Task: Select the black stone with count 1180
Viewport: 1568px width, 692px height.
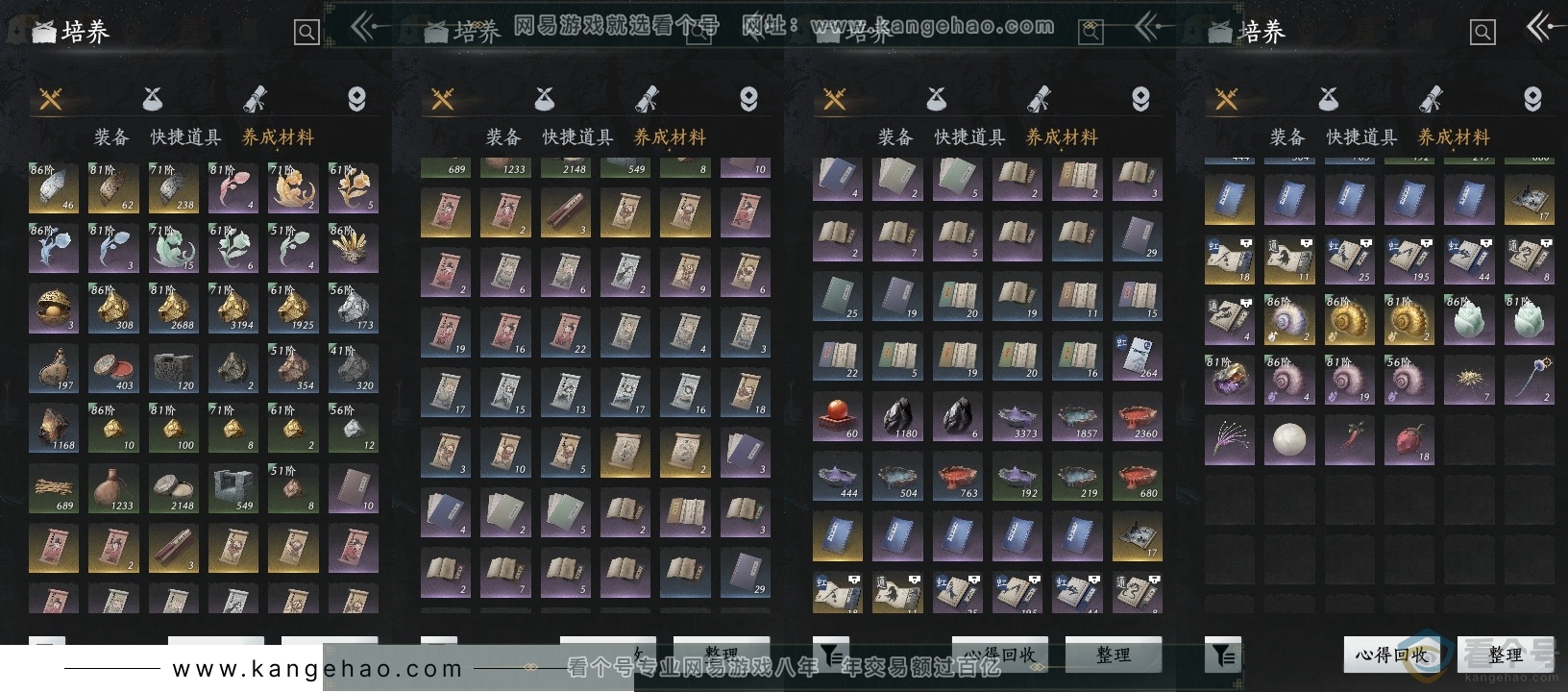Action: tap(897, 416)
